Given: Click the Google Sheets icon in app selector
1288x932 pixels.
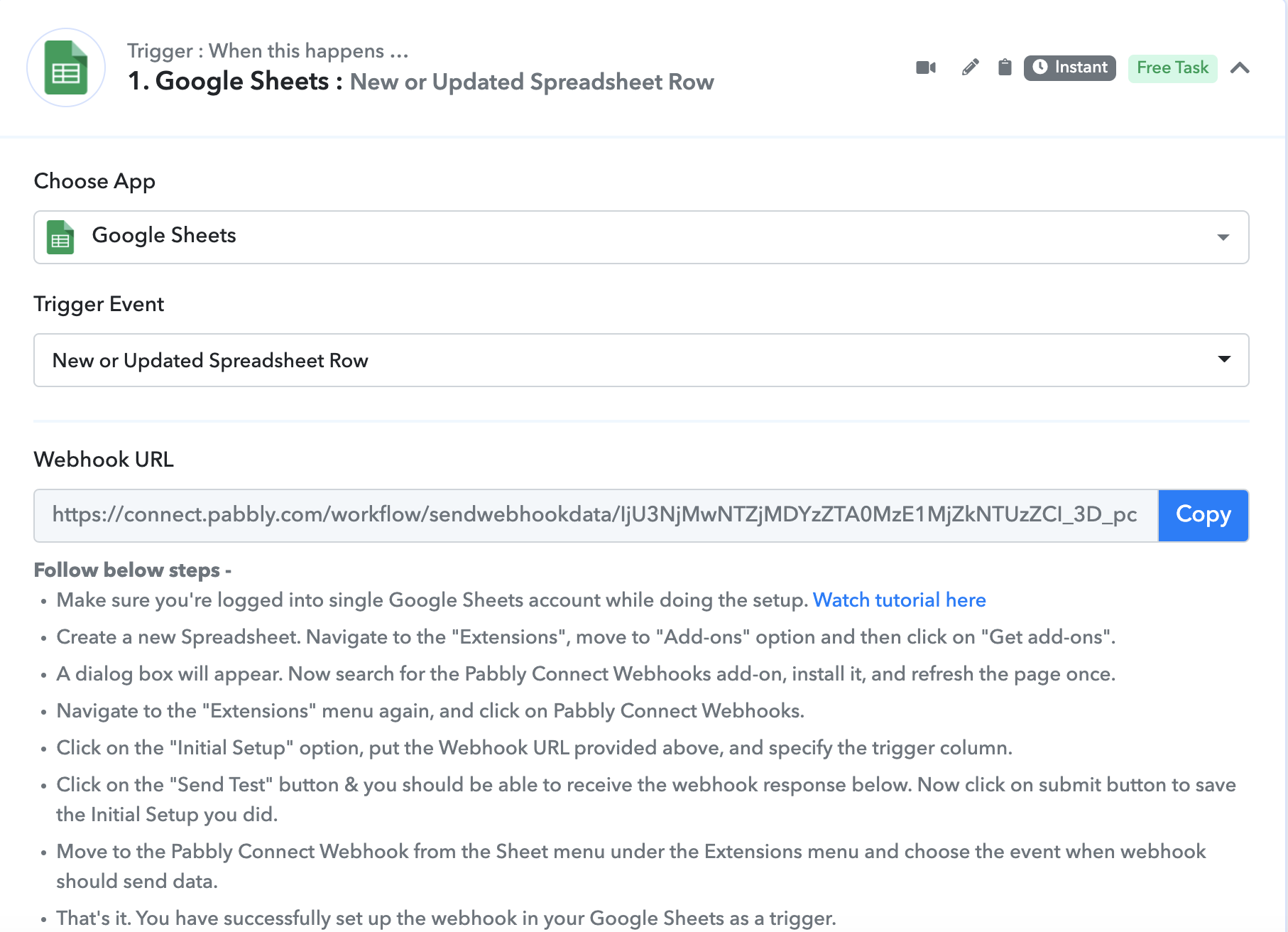Looking at the screenshot, I should pos(60,237).
